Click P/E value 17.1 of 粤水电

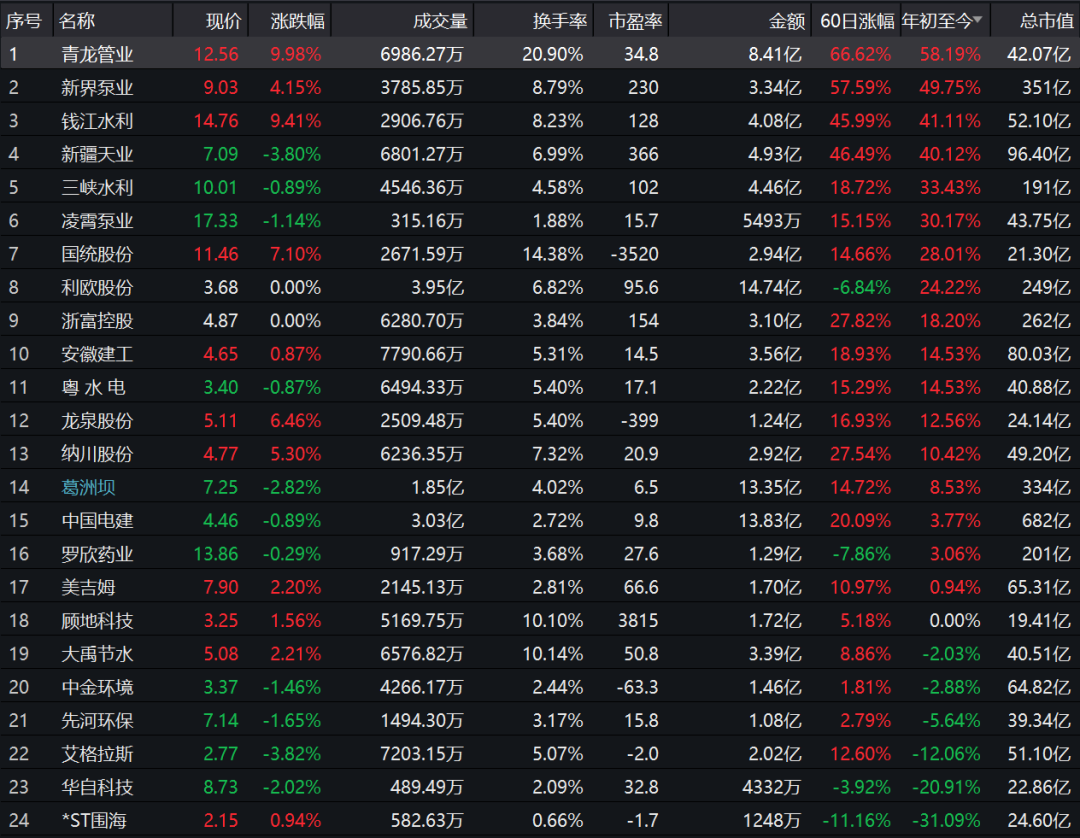click(641, 388)
